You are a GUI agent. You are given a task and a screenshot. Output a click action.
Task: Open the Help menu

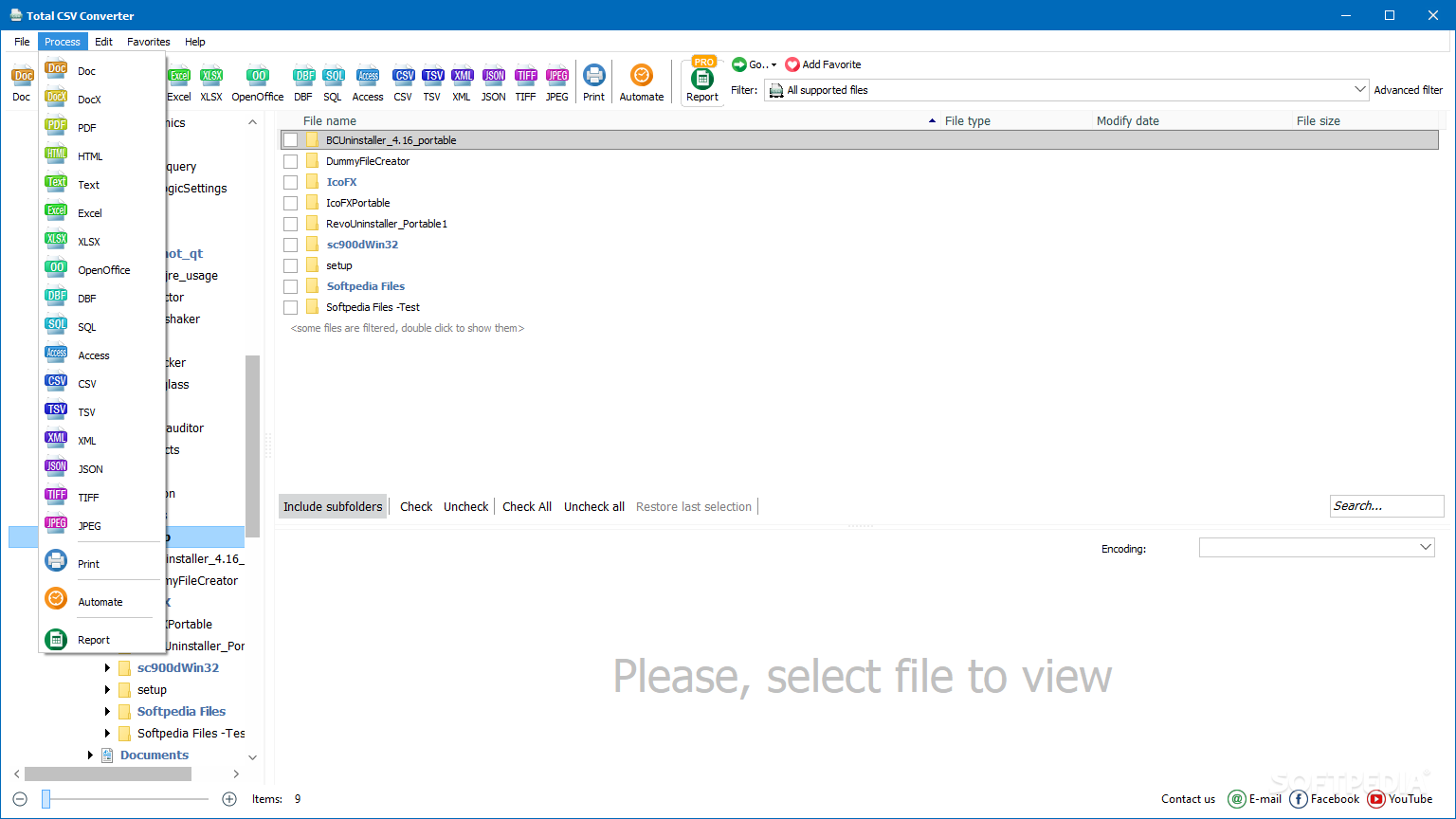(x=195, y=42)
